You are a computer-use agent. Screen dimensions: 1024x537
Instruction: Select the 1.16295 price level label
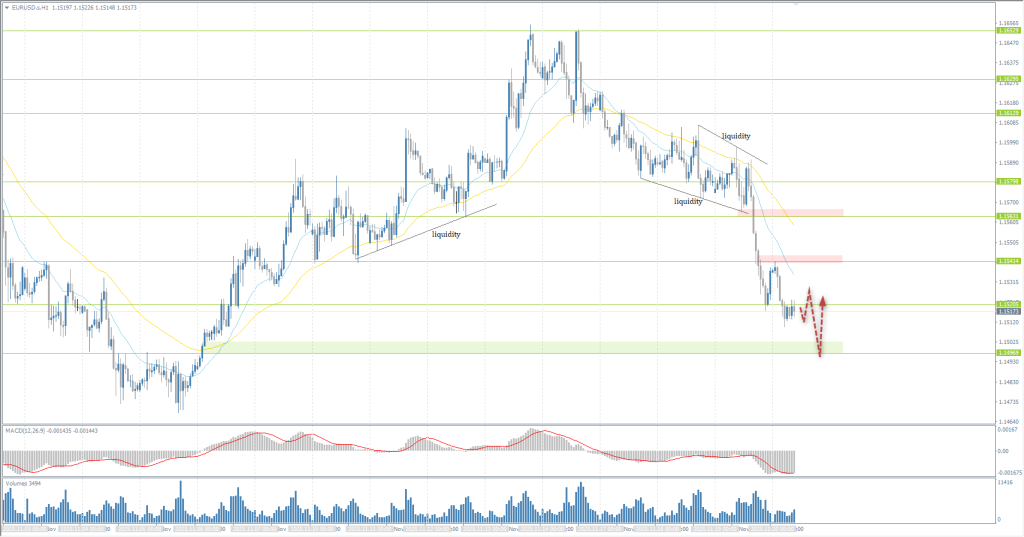tap(1007, 79)
